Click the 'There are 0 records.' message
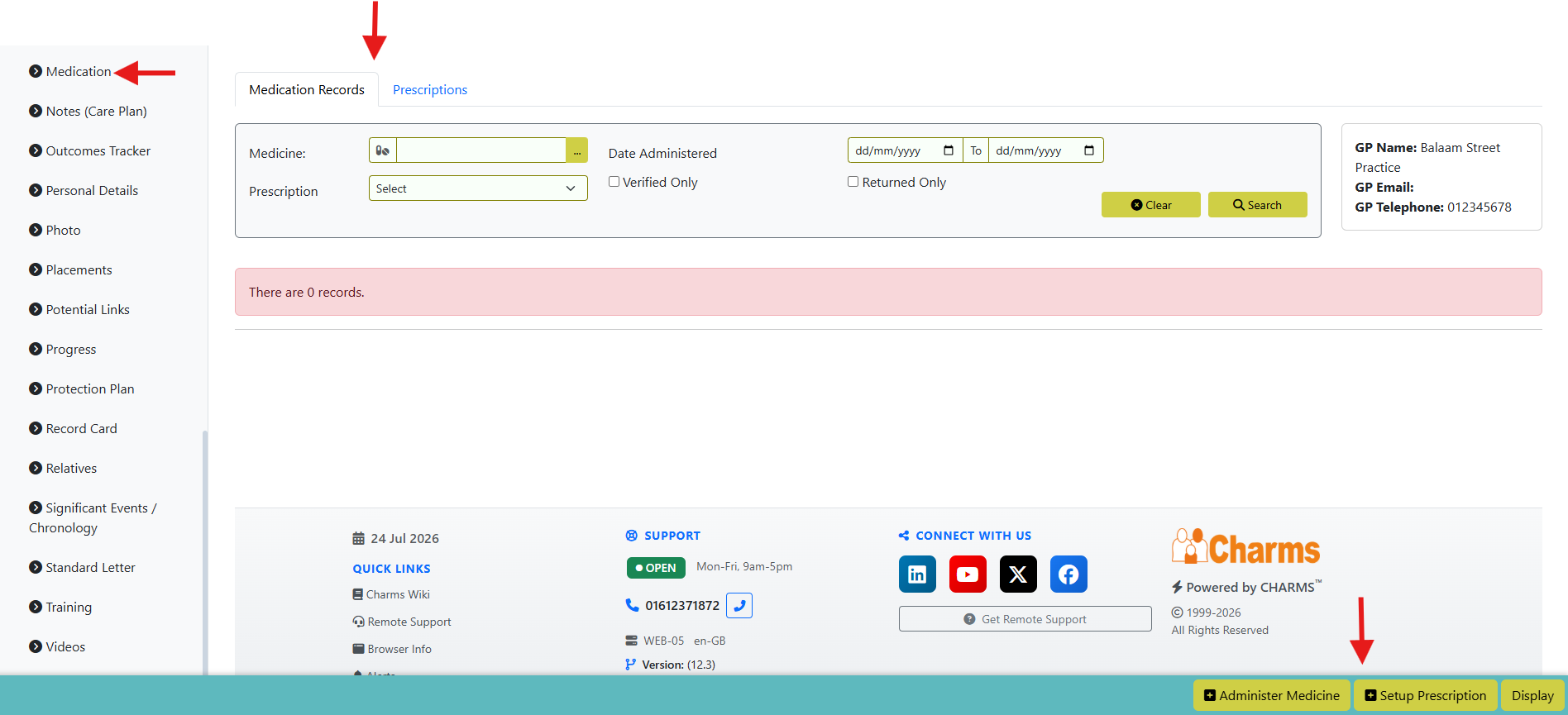Viewport: 1568px width, 715px height. 307,292
